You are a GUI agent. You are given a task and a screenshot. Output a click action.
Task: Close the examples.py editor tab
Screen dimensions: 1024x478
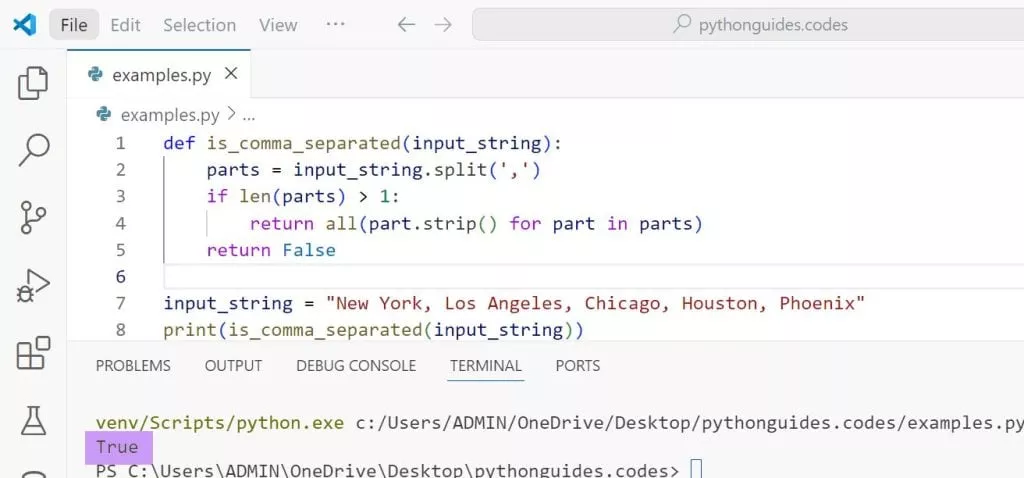pyautogui.click(x=231, y=74)
